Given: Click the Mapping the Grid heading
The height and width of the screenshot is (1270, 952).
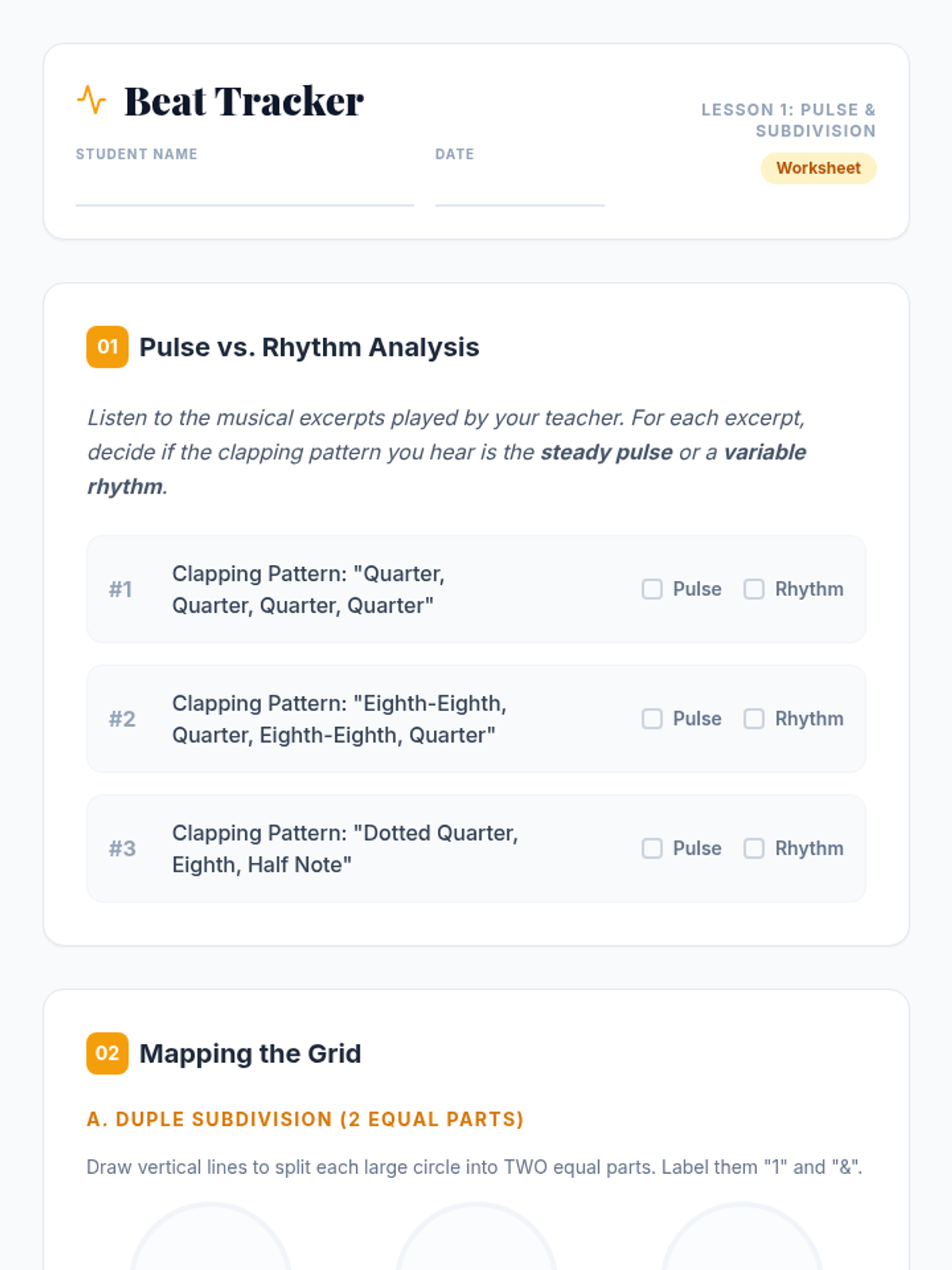Looking at the screenshot, I should (250, 1053).
